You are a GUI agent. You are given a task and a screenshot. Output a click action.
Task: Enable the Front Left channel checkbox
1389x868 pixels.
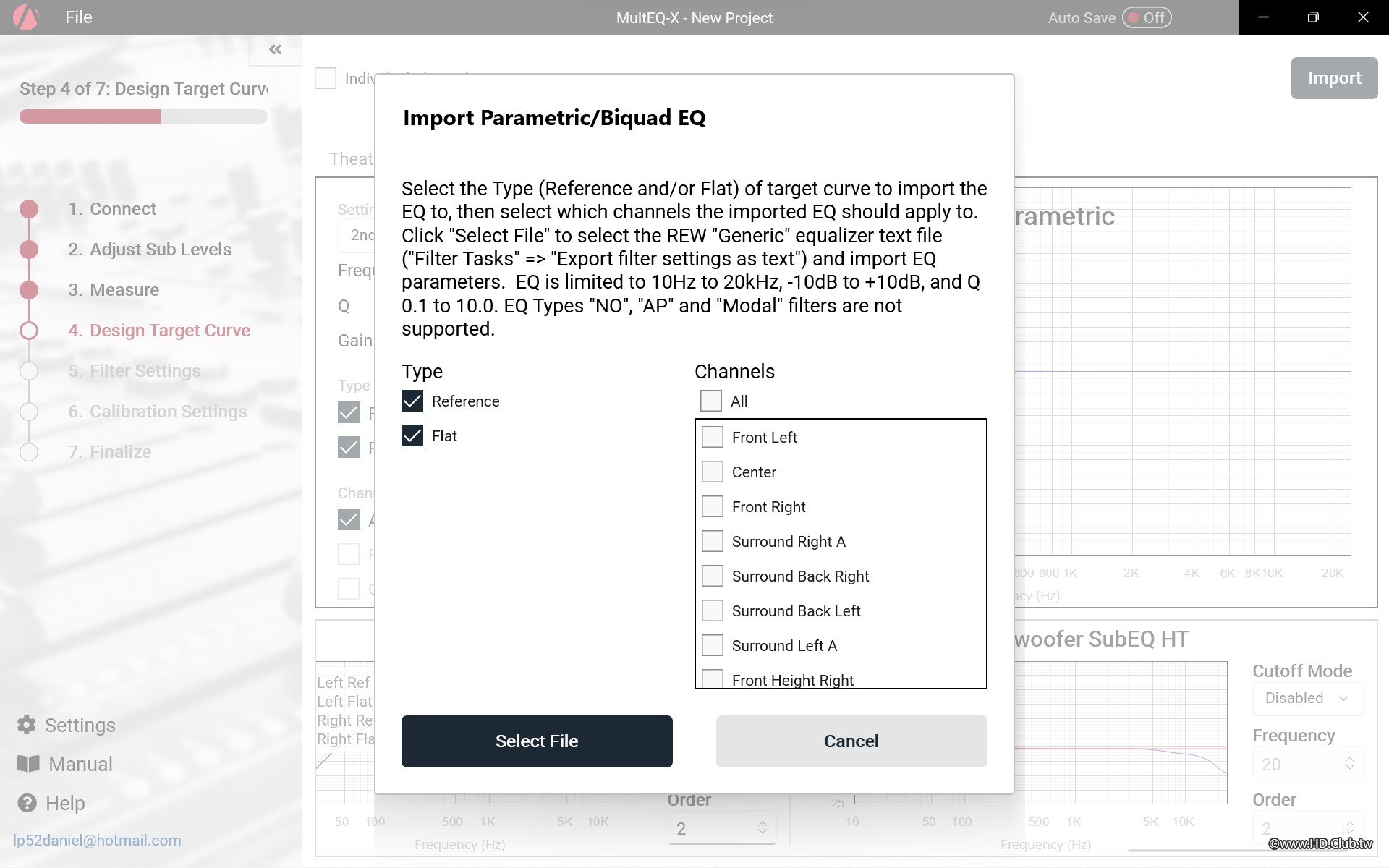[713, 437]
